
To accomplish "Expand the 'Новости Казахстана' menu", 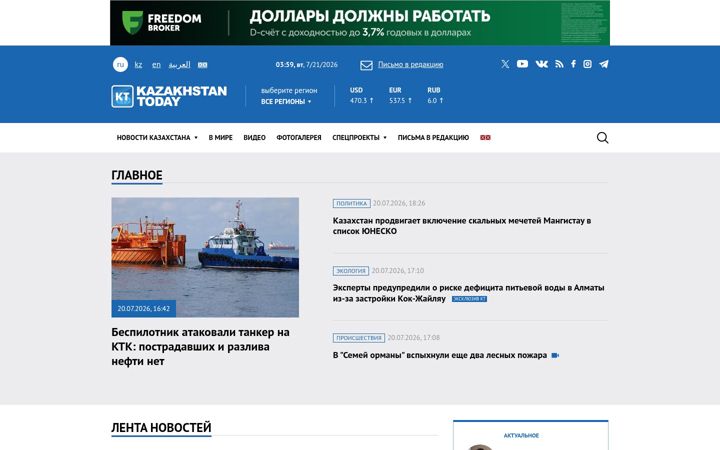I will [x=157, y=137].
